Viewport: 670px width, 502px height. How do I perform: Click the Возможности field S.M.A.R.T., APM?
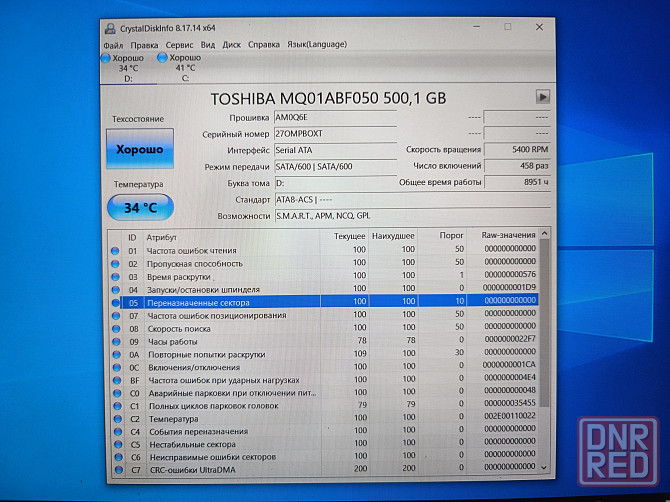coord(412,216)
